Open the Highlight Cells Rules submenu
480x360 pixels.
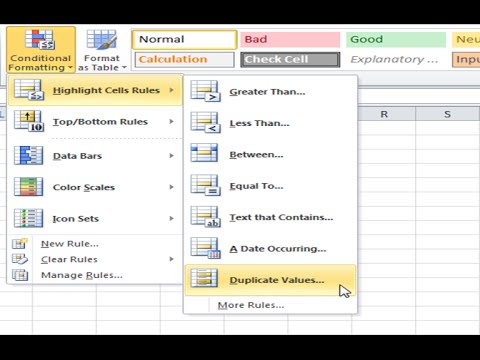pos(95,90)
